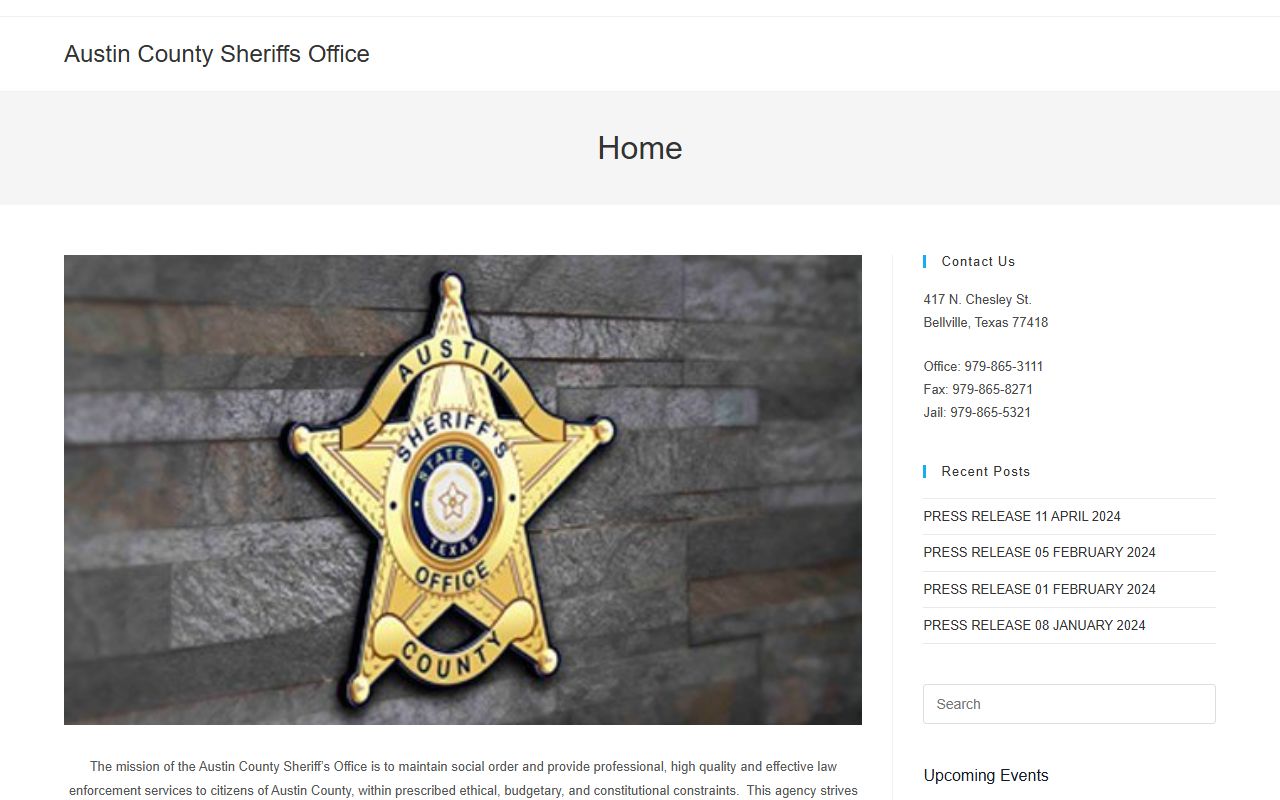
Task: Click the mission statement paragraph text
Action: click(x=463, y=778)
